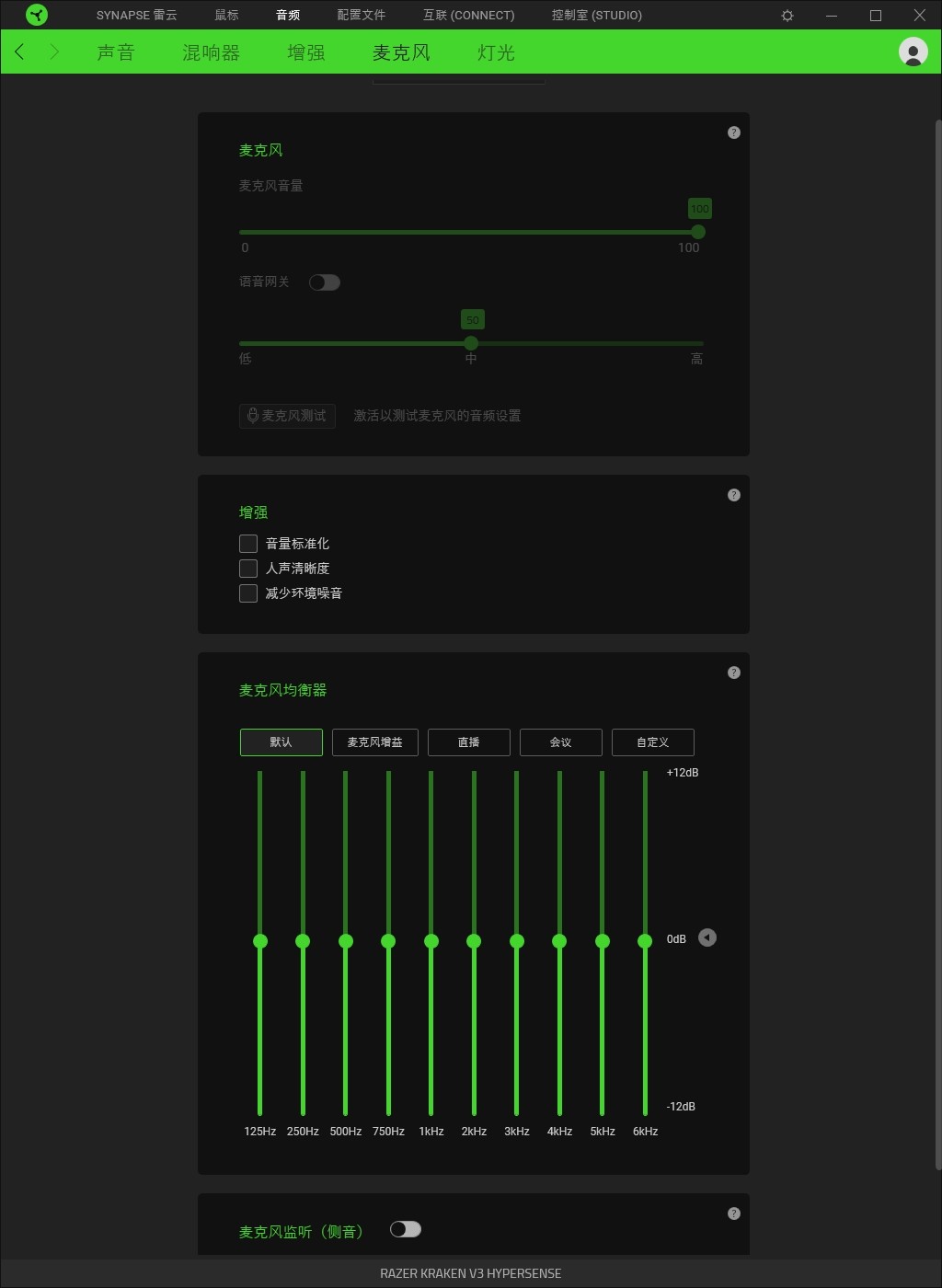Viewport: 942px width, 1288px height.
Task: Click the vertical page scrollbar
Action: pos(938,644)
